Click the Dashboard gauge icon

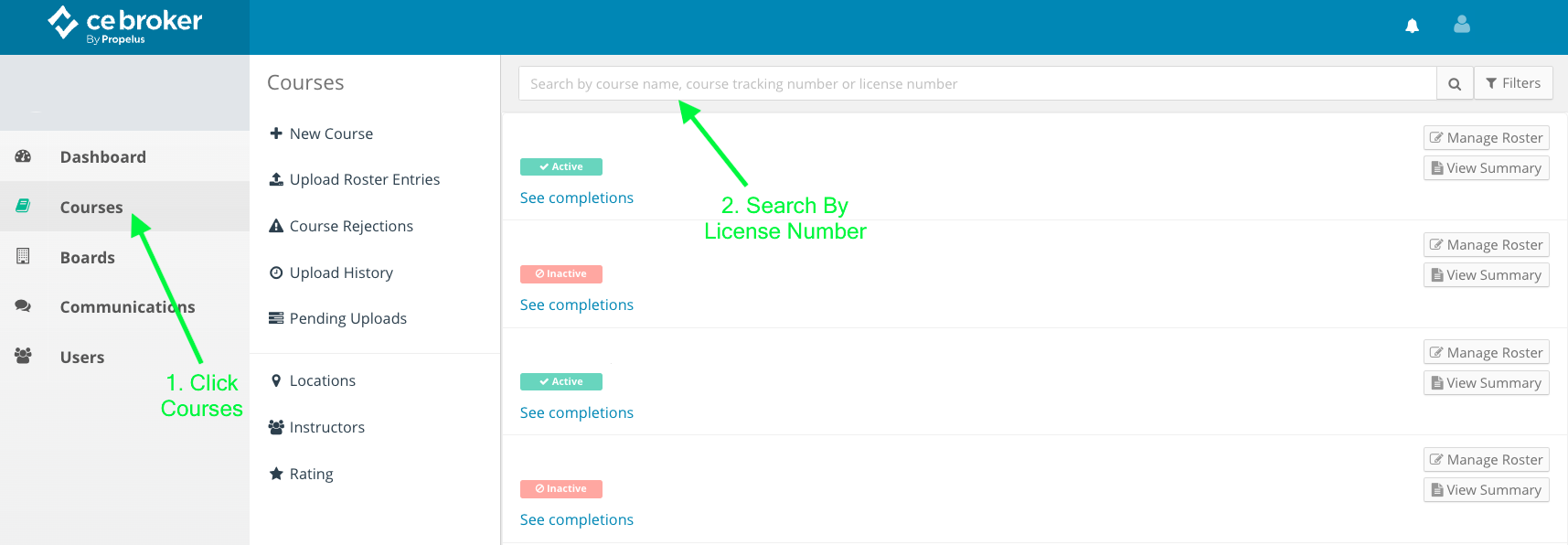pos(24,156)
